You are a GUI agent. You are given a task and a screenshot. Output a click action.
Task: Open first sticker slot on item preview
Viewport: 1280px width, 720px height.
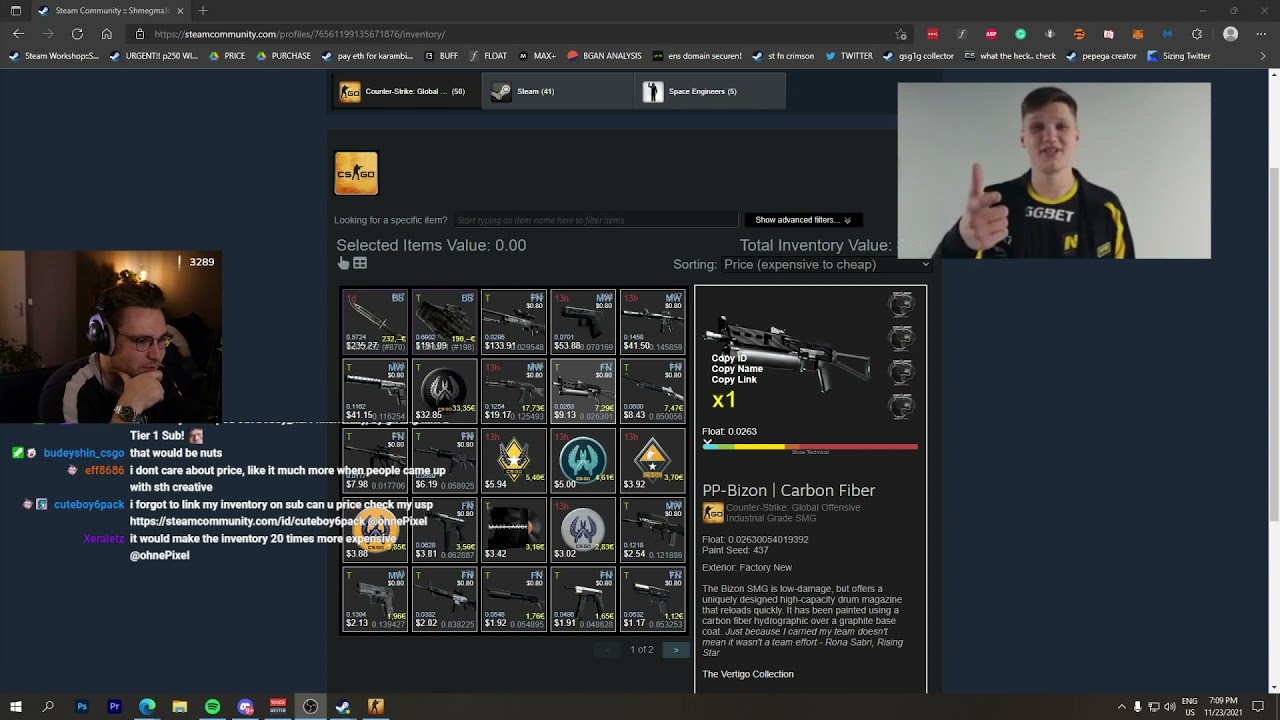(902, 304)
